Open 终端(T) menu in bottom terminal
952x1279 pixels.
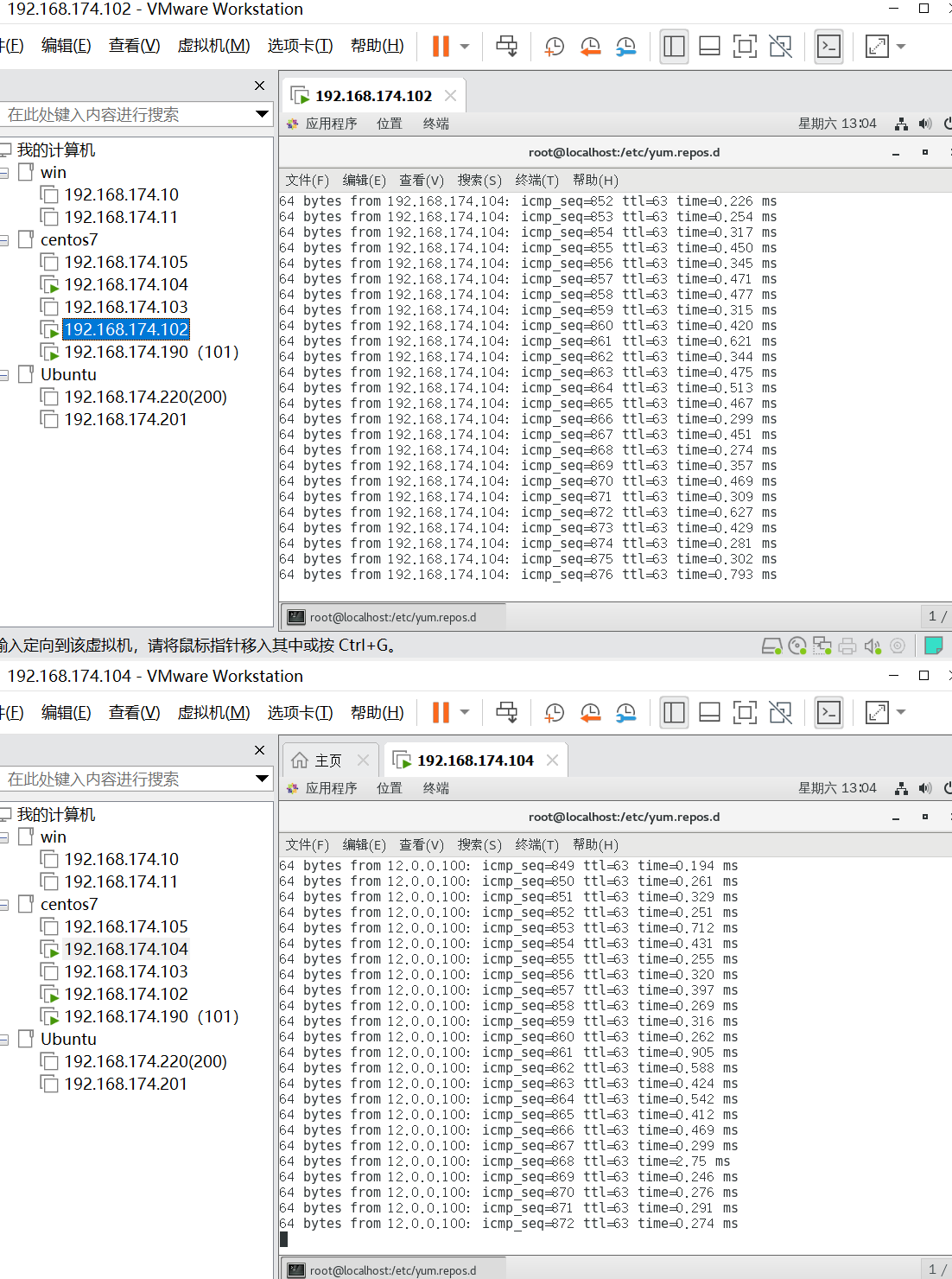(536, 844)
